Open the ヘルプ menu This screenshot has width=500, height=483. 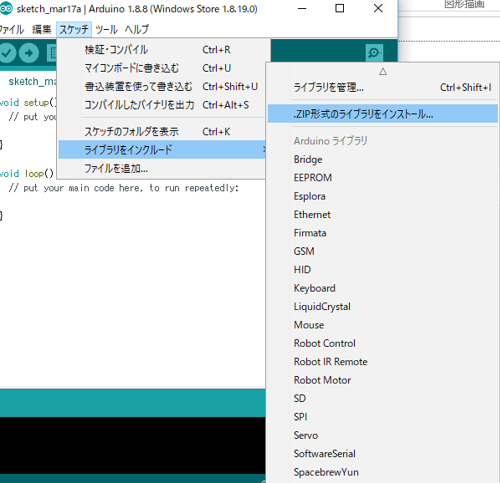click(137, 30)
